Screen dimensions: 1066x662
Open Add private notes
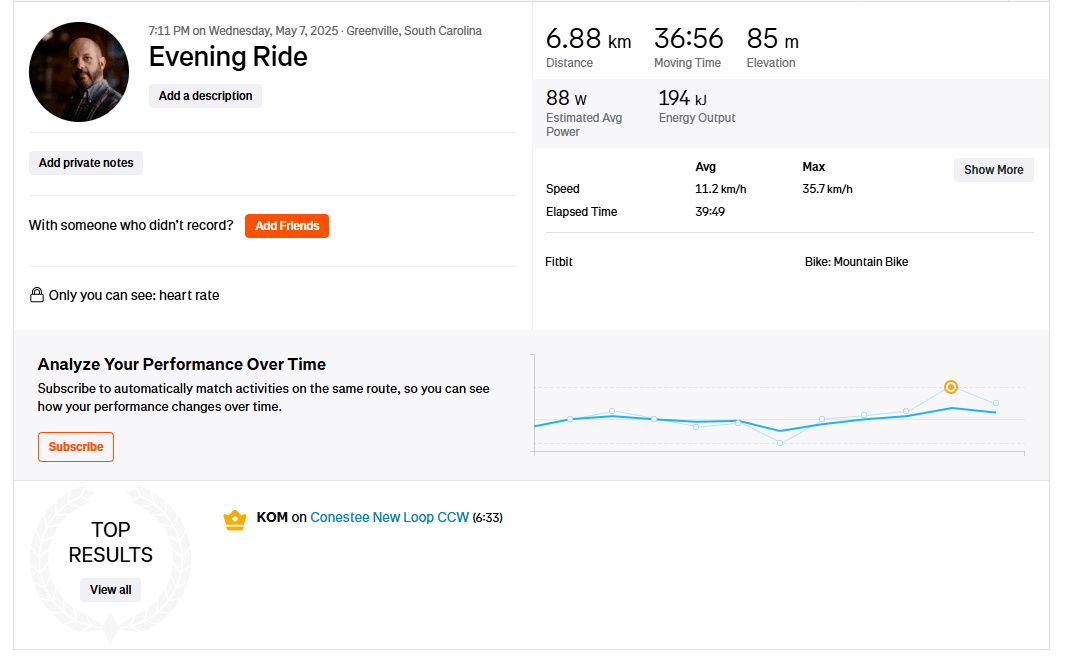click(86, 163)
